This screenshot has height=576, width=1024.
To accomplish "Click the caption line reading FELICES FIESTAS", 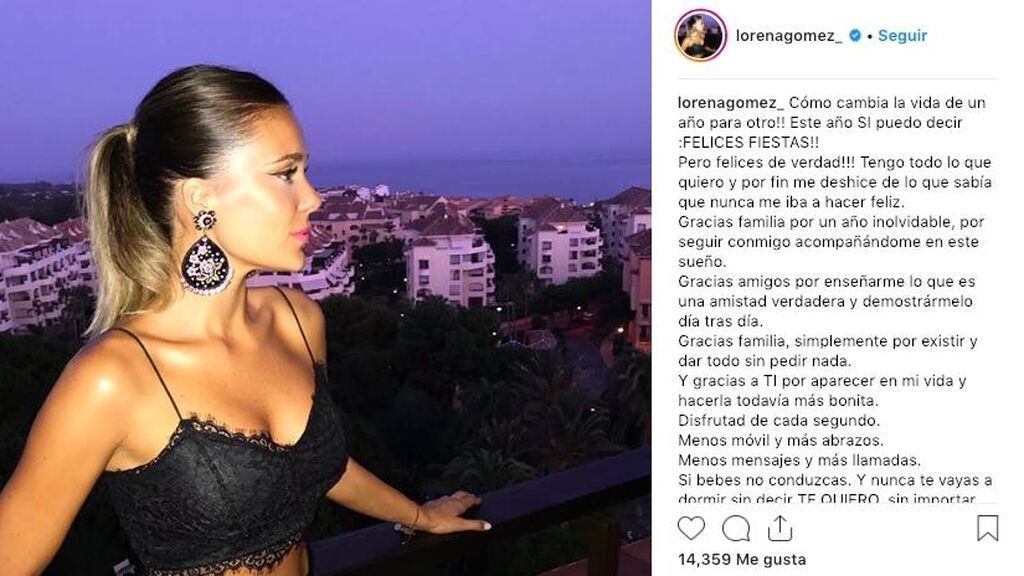I will click(x=748, y=142).
